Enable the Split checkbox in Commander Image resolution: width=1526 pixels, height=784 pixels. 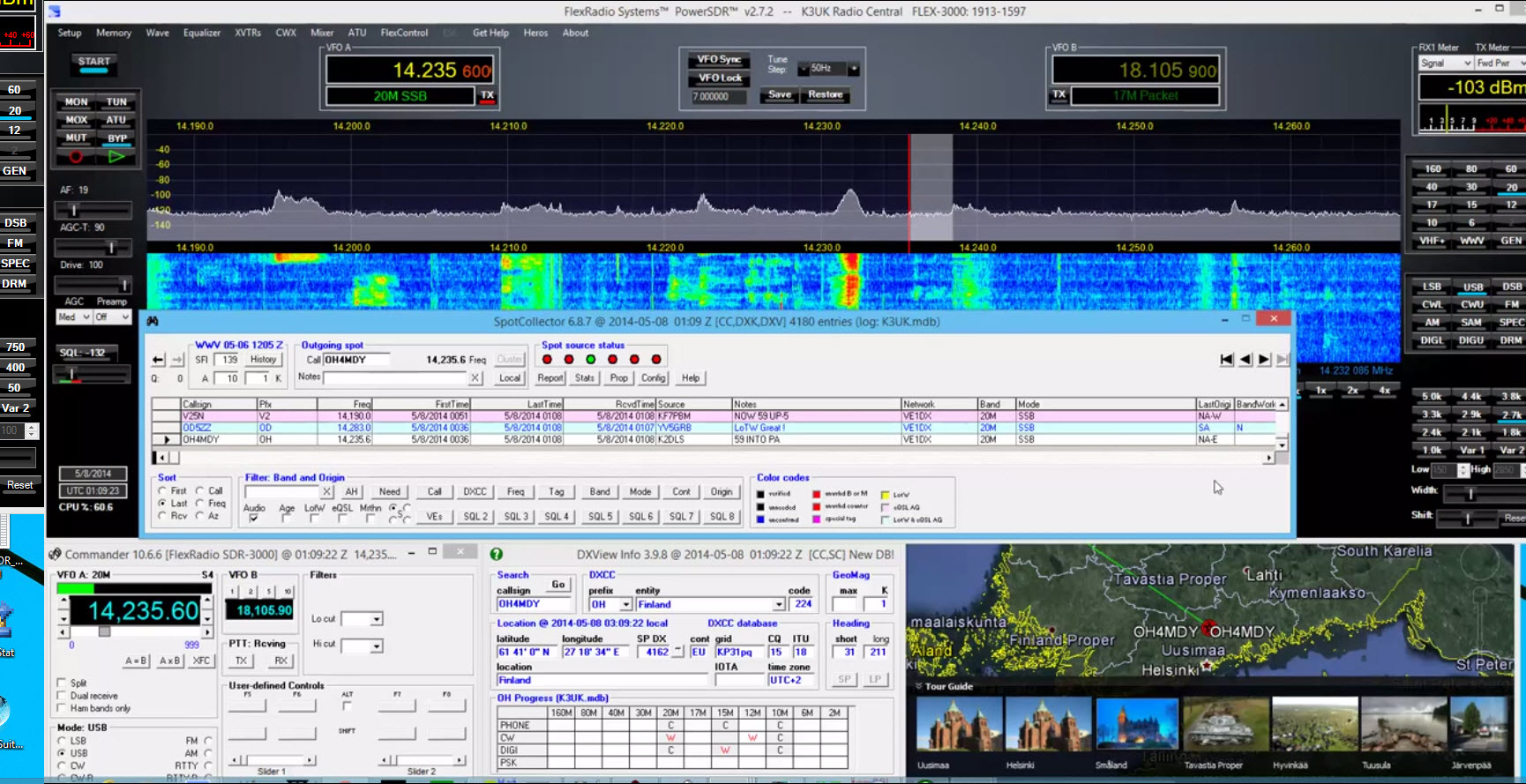62,683
